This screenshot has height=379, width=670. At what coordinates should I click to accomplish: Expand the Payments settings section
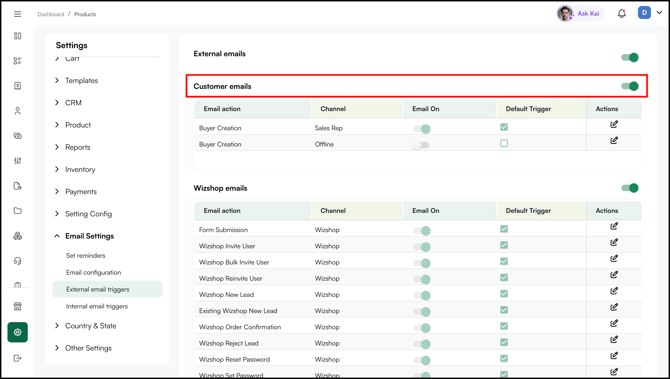pyautogui.click(x=76, y=191)
